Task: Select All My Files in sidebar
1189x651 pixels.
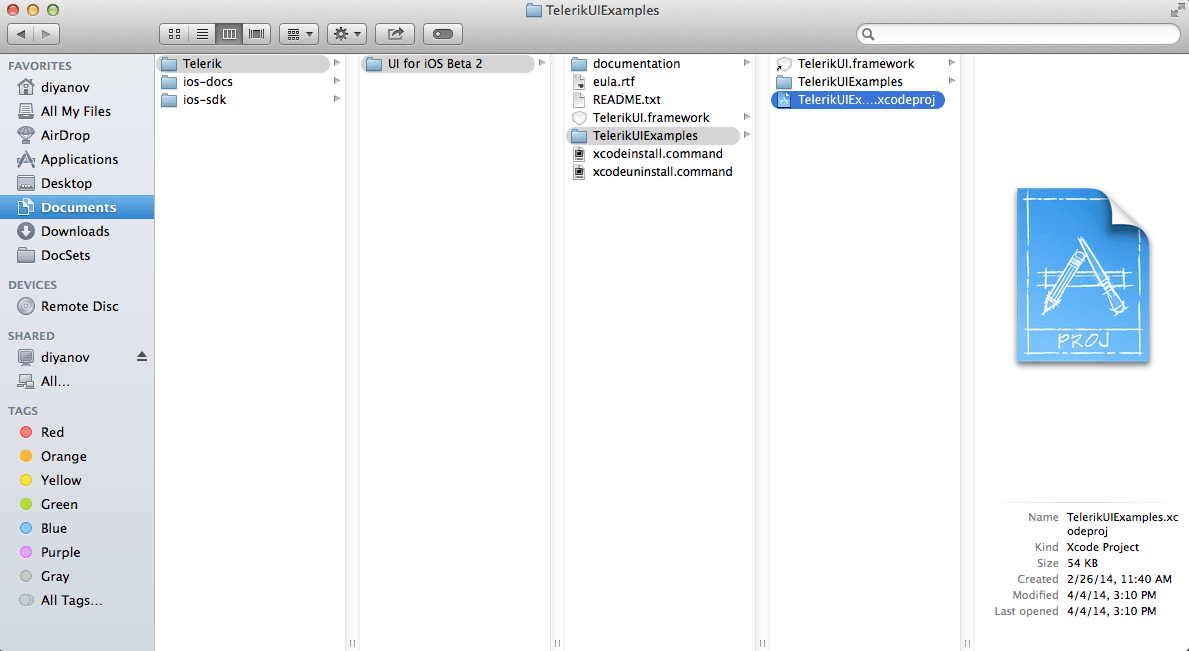Action: (77, 111)
